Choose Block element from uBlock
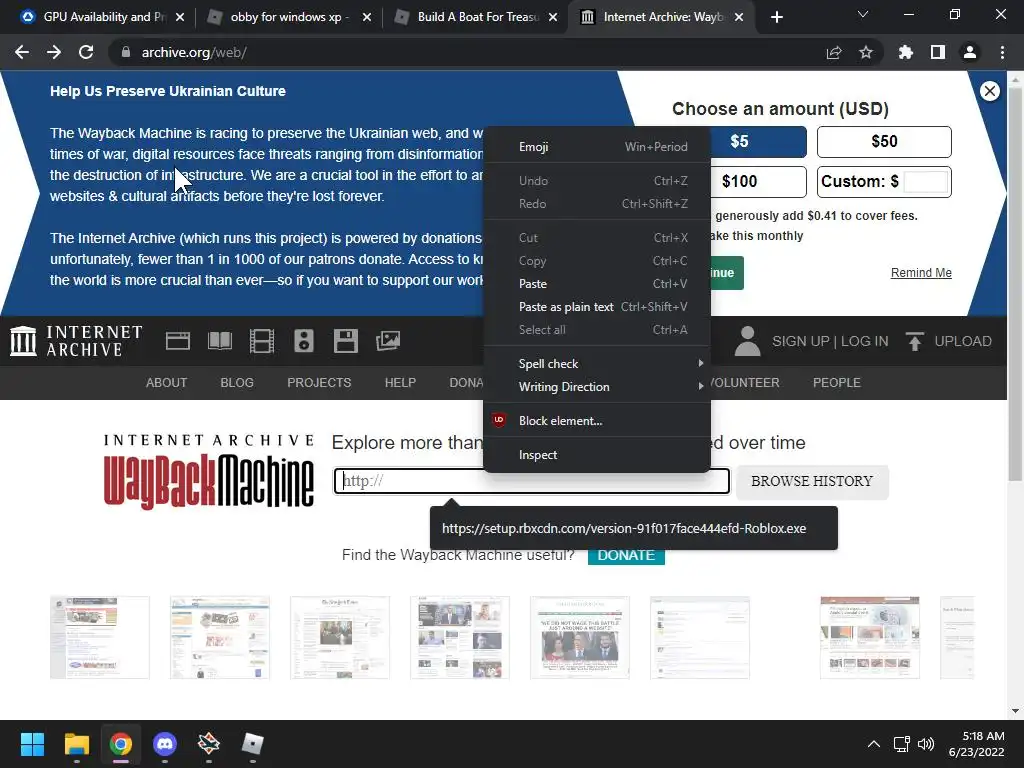The image size is (1024, 768). click(x=597, y=421)
